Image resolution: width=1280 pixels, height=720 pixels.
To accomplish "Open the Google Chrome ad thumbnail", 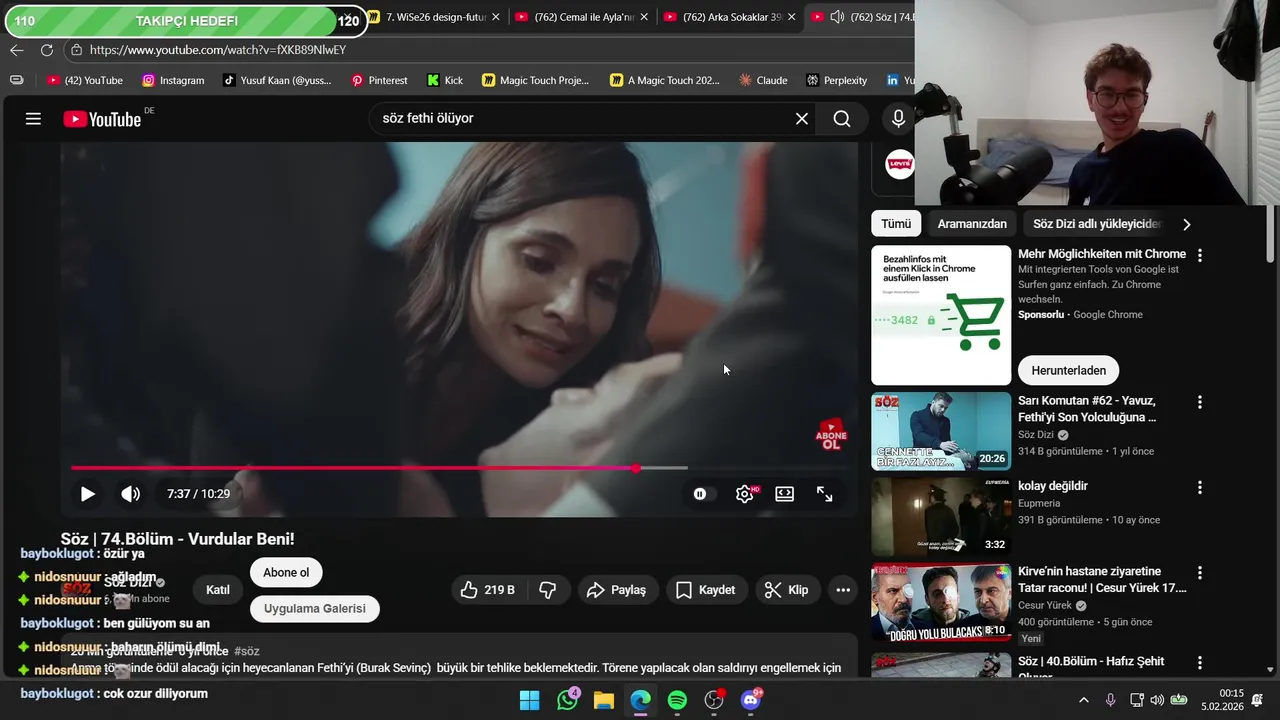I will click(x=941, y=315).
